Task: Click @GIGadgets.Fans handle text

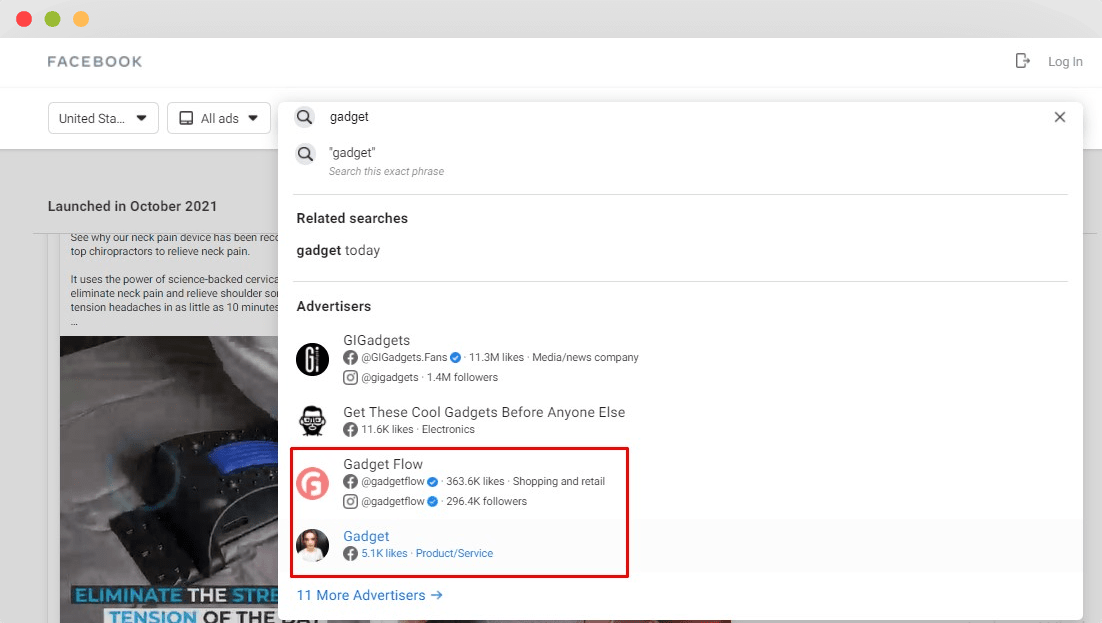Action: pyautogui.click(x=404, y=357)
